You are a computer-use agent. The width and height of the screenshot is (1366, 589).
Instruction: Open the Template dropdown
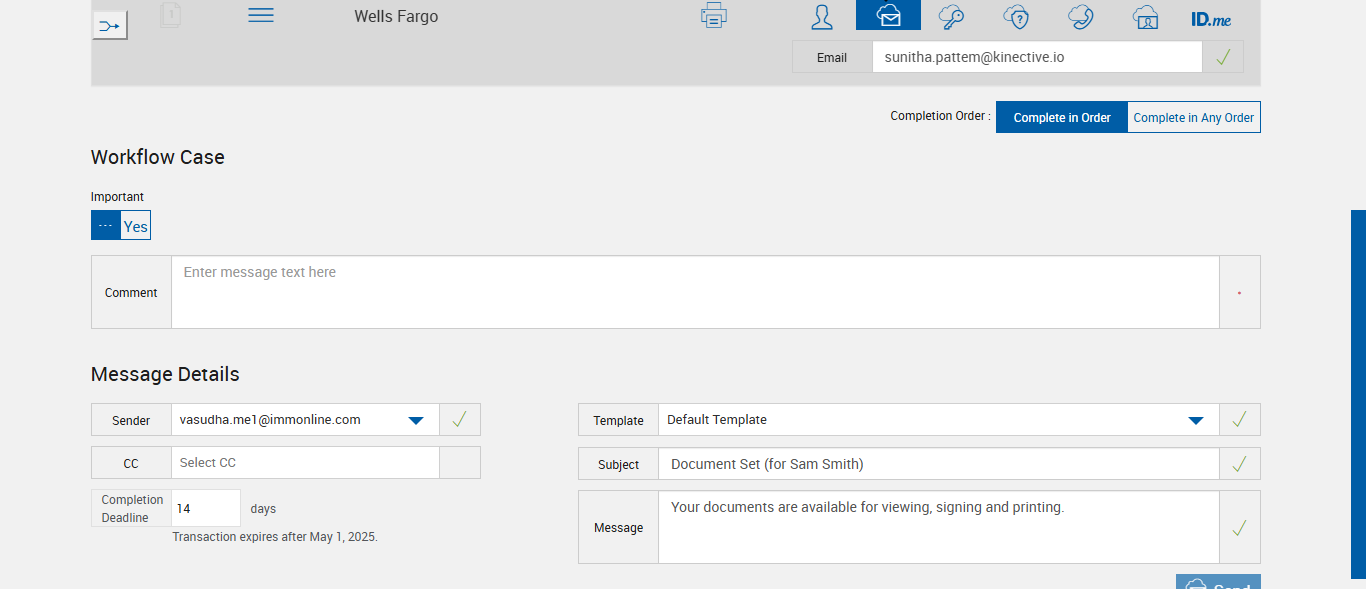point(1195,420)
